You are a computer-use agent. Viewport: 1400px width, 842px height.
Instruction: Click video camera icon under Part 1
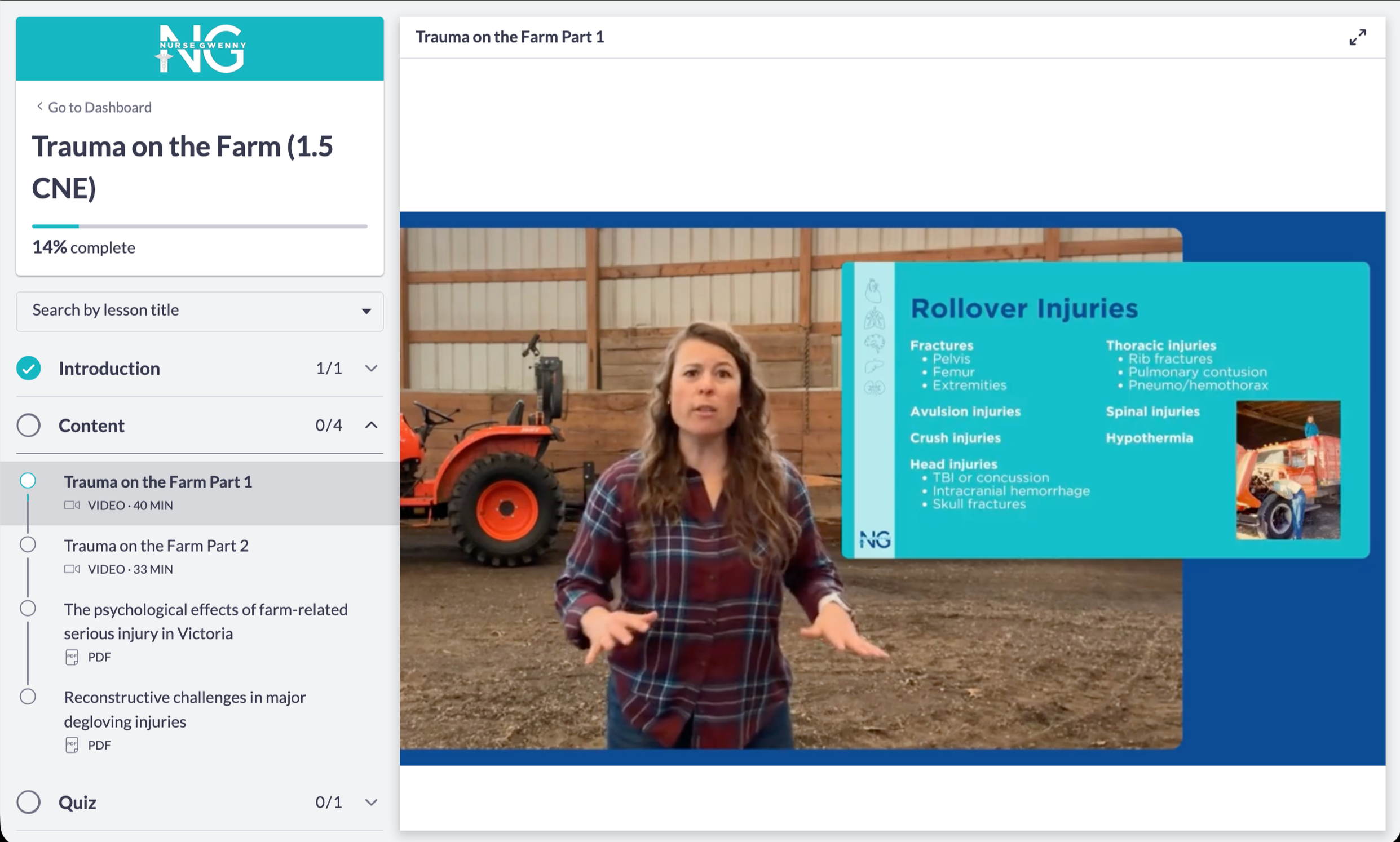[72, 505]
